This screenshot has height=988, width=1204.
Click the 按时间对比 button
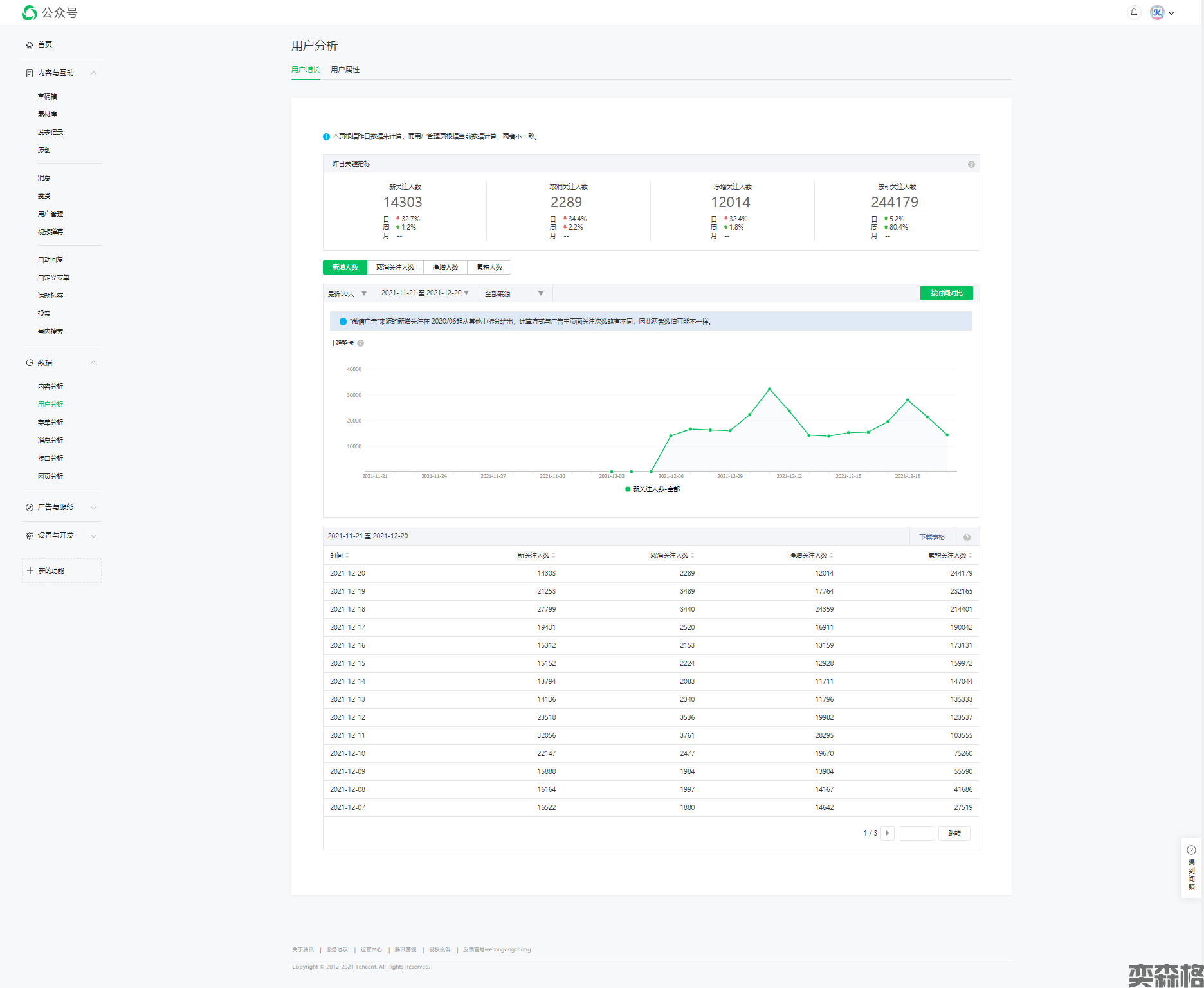click(946, 293)
